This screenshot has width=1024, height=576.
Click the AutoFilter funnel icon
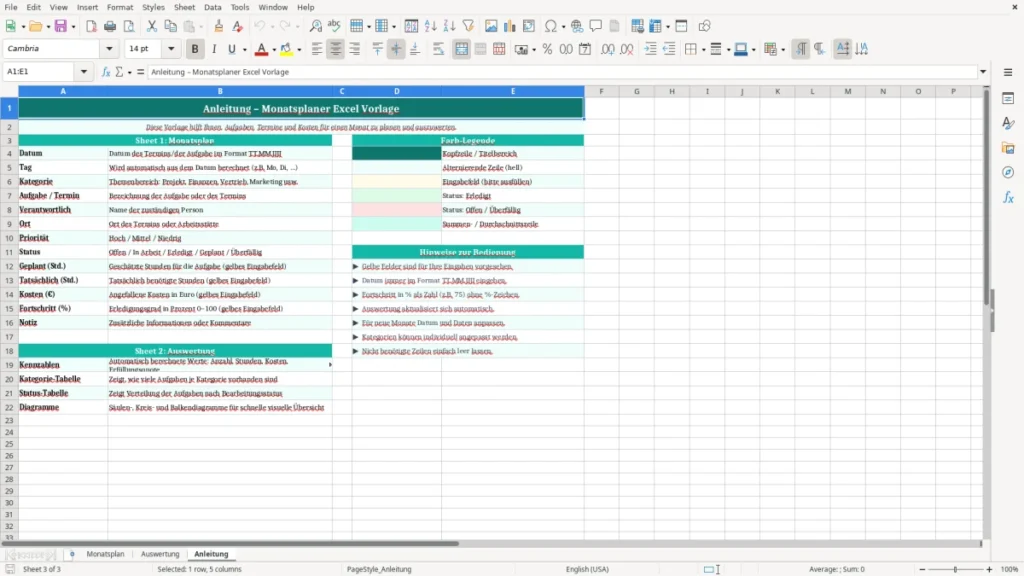coord(468,26)
